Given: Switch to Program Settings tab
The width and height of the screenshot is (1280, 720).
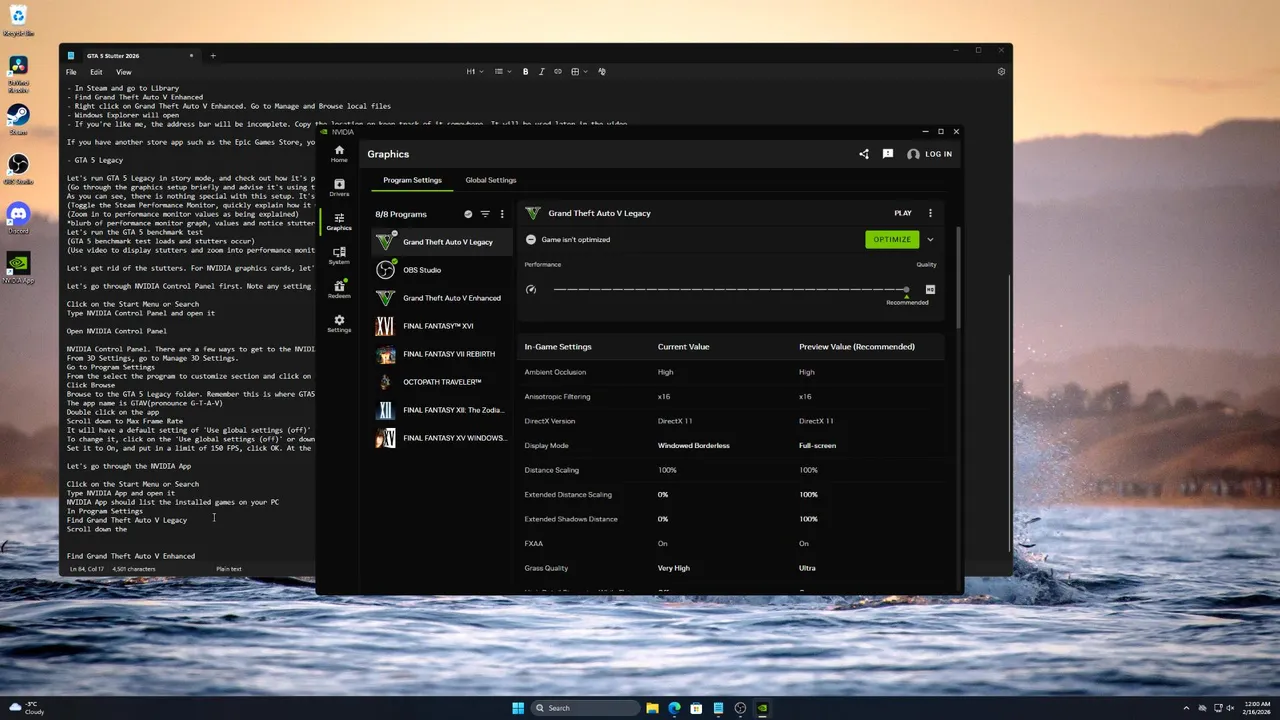Looking at the screenshot, I should click(412, 180).
